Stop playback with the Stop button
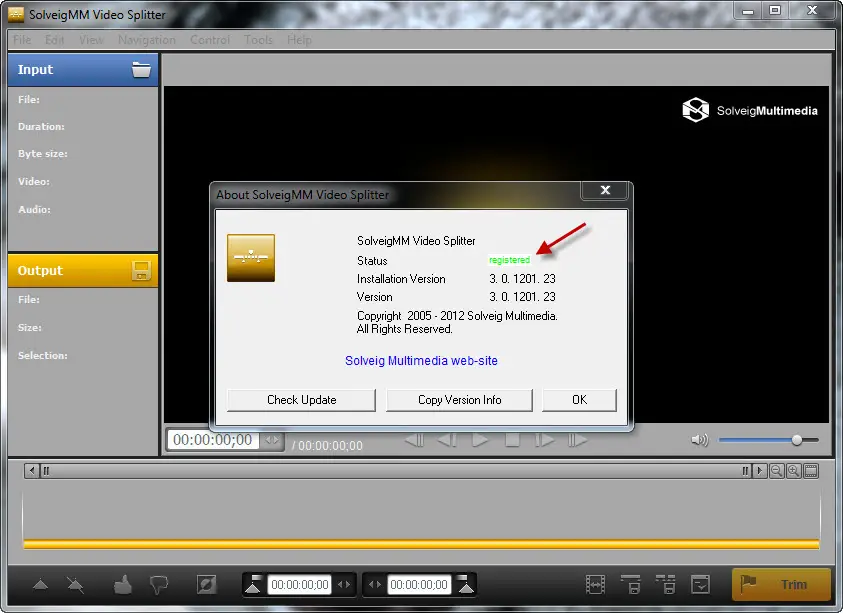This screenshot has width=843, height=613. coord(512,440)
